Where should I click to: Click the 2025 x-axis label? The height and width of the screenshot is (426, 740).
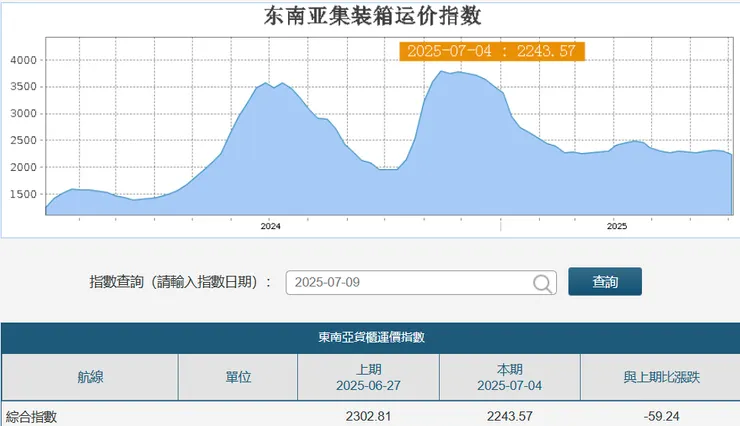617,226
